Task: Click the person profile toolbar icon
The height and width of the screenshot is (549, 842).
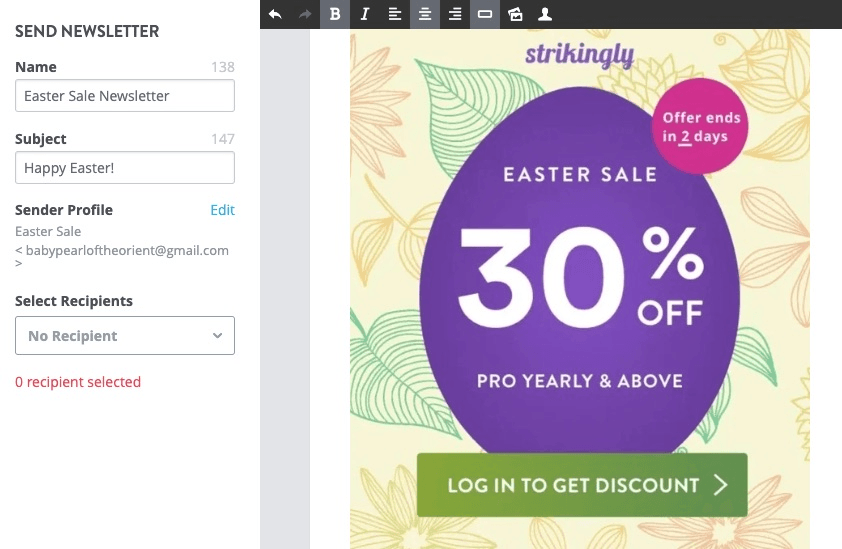Action: 545,14
